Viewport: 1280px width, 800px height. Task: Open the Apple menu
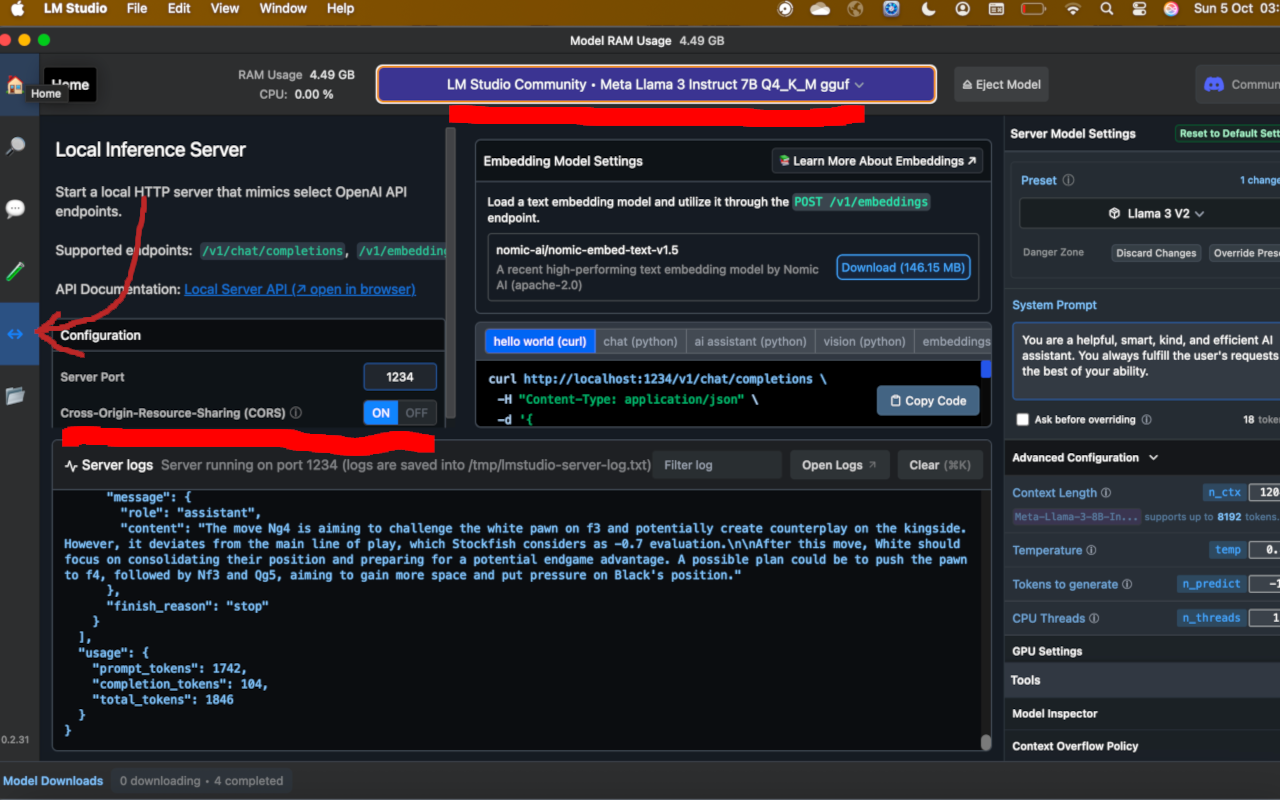(17, 9)
